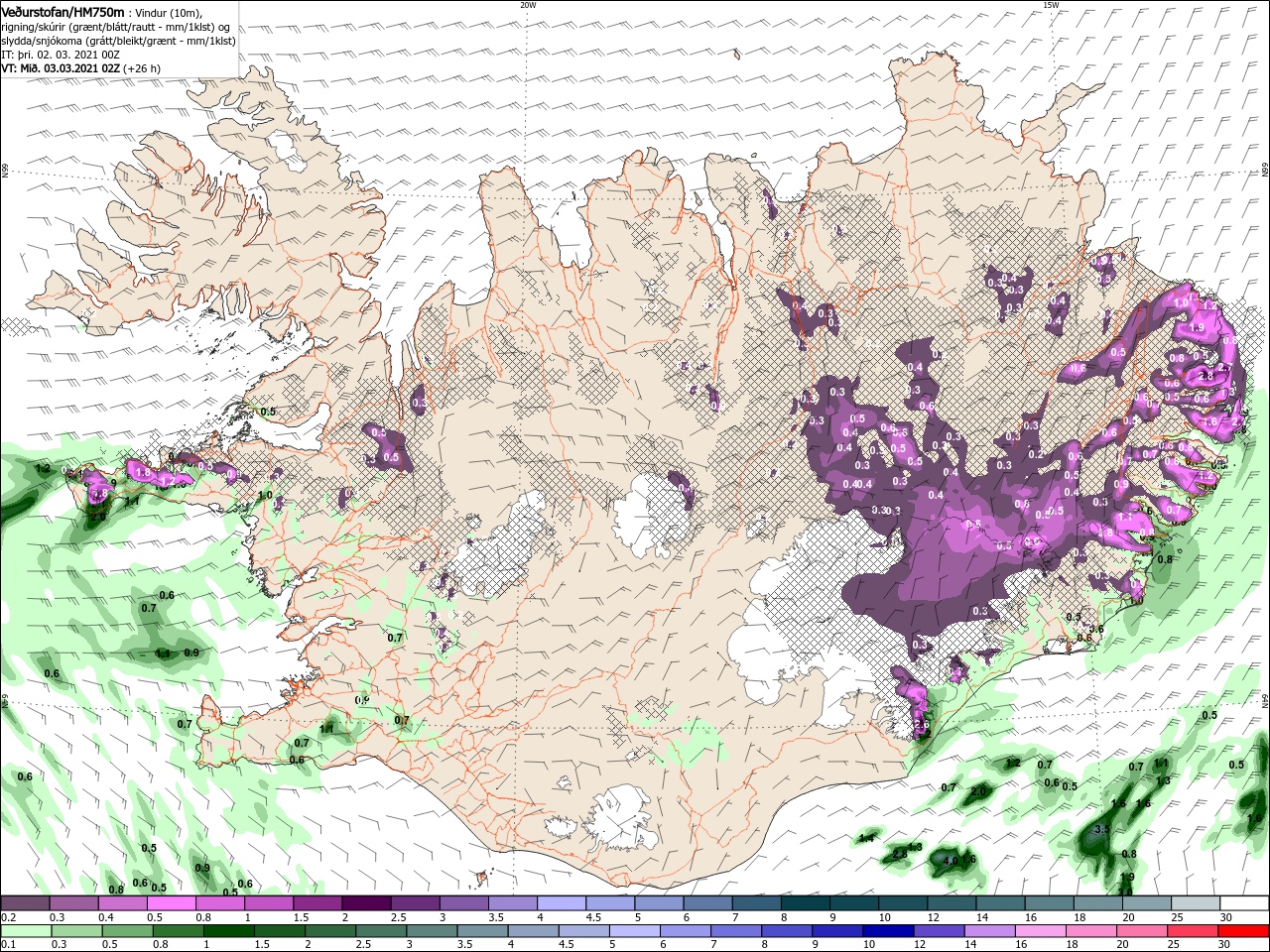Click the 0.1 label under the rain scale
The height and width of the screenshot is (952, 1270).
tap(8, 945)
